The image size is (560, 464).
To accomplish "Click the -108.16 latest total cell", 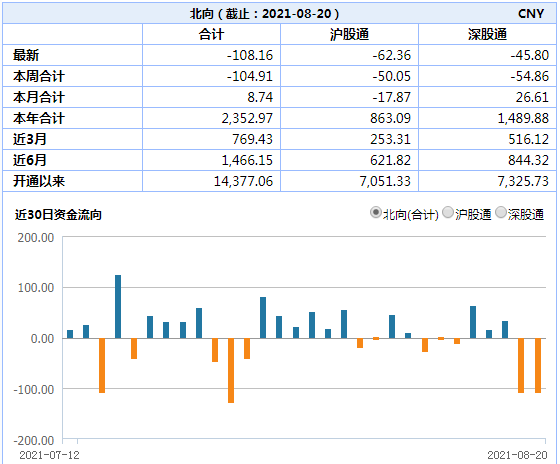I will (x=250, y=55).
